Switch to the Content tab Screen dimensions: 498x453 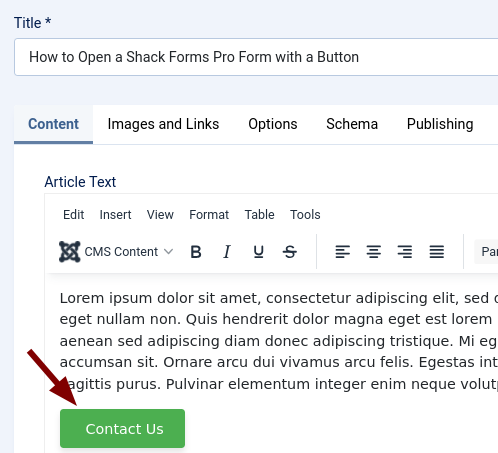[x=53, y=124]
